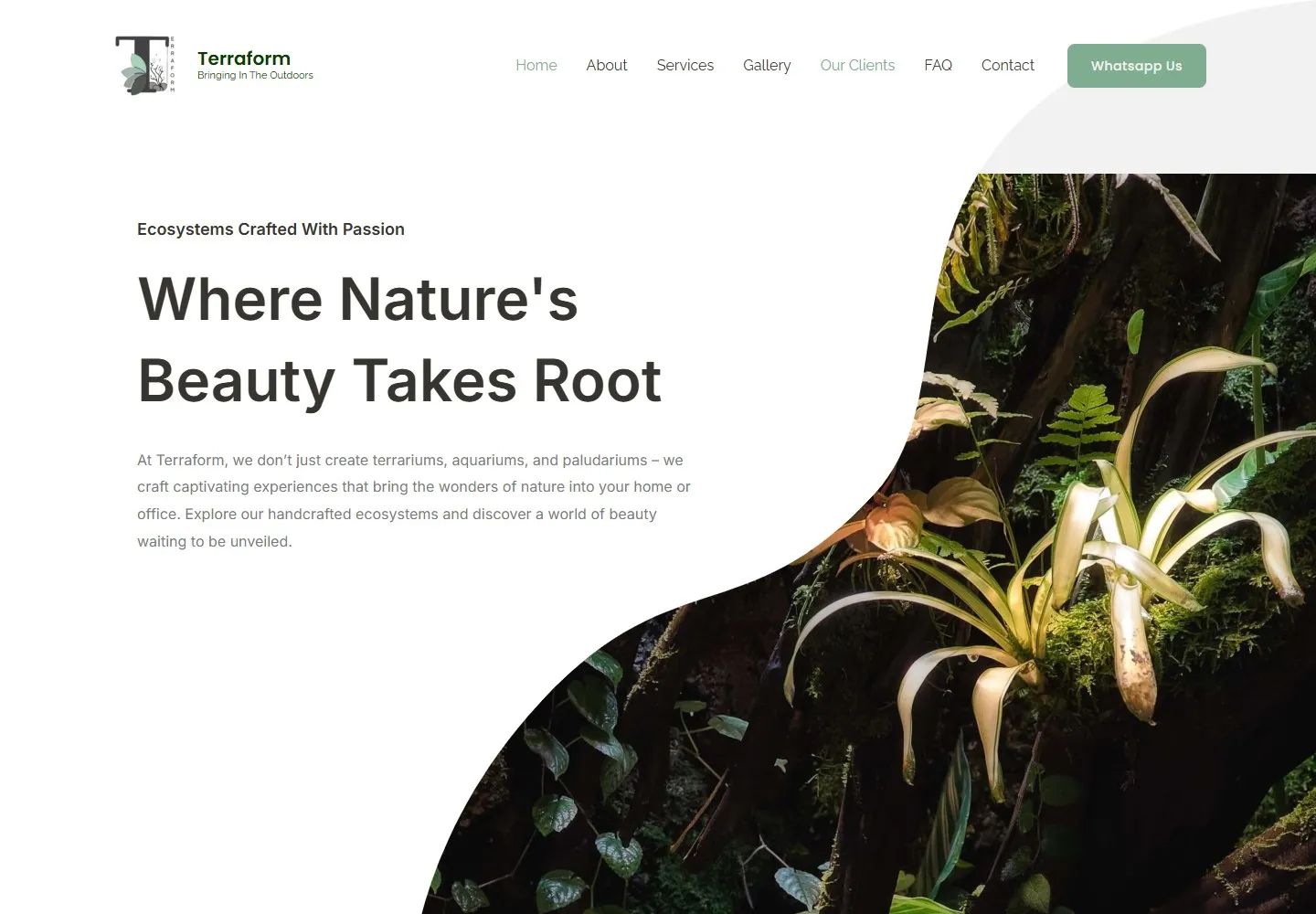This screenshot has width=1316, height=914.
Task: Navigate to the Gallery page
Action: click(x=767, y=65)
